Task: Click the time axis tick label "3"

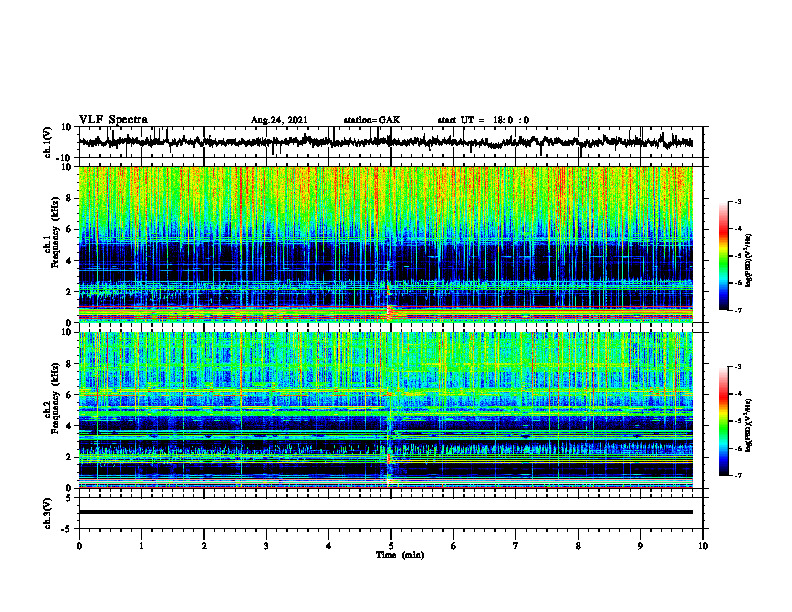Action: 266,546
